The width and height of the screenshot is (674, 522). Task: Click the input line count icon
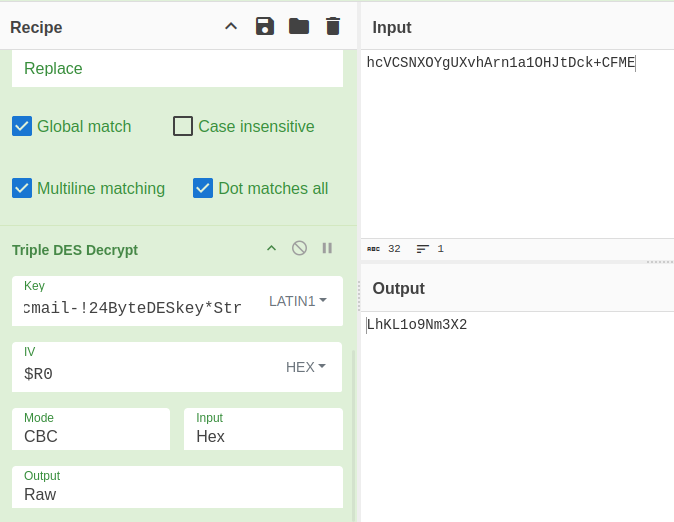pos(423,249)
